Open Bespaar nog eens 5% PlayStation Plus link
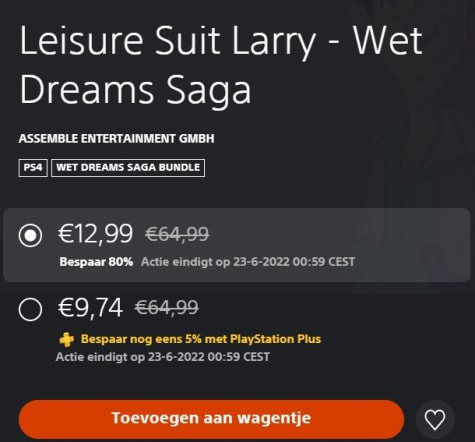The height and width of the screenshot is (442, 475). 201,339
